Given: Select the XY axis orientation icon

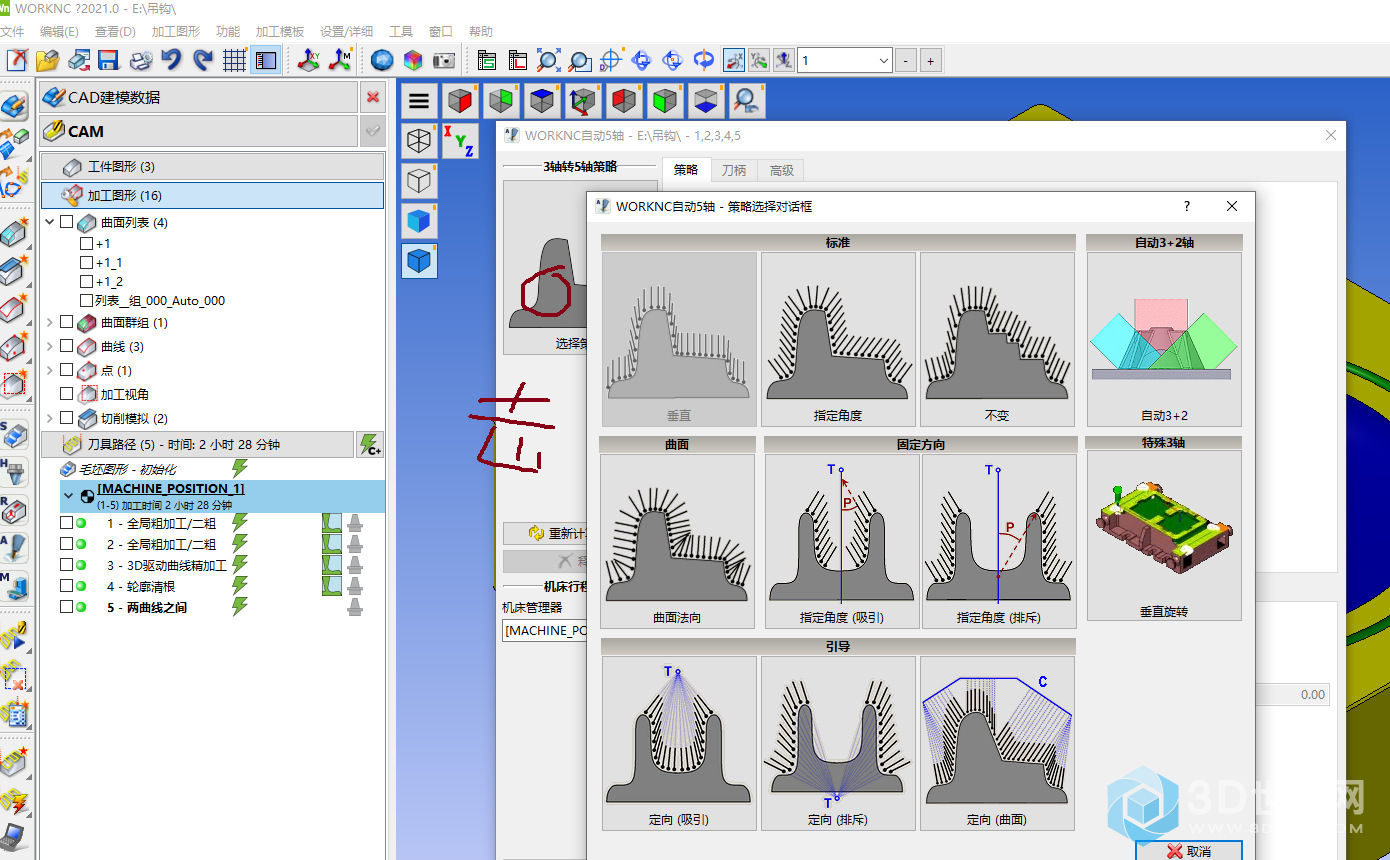Looking at the screenshot, I should tap(309, 60).
